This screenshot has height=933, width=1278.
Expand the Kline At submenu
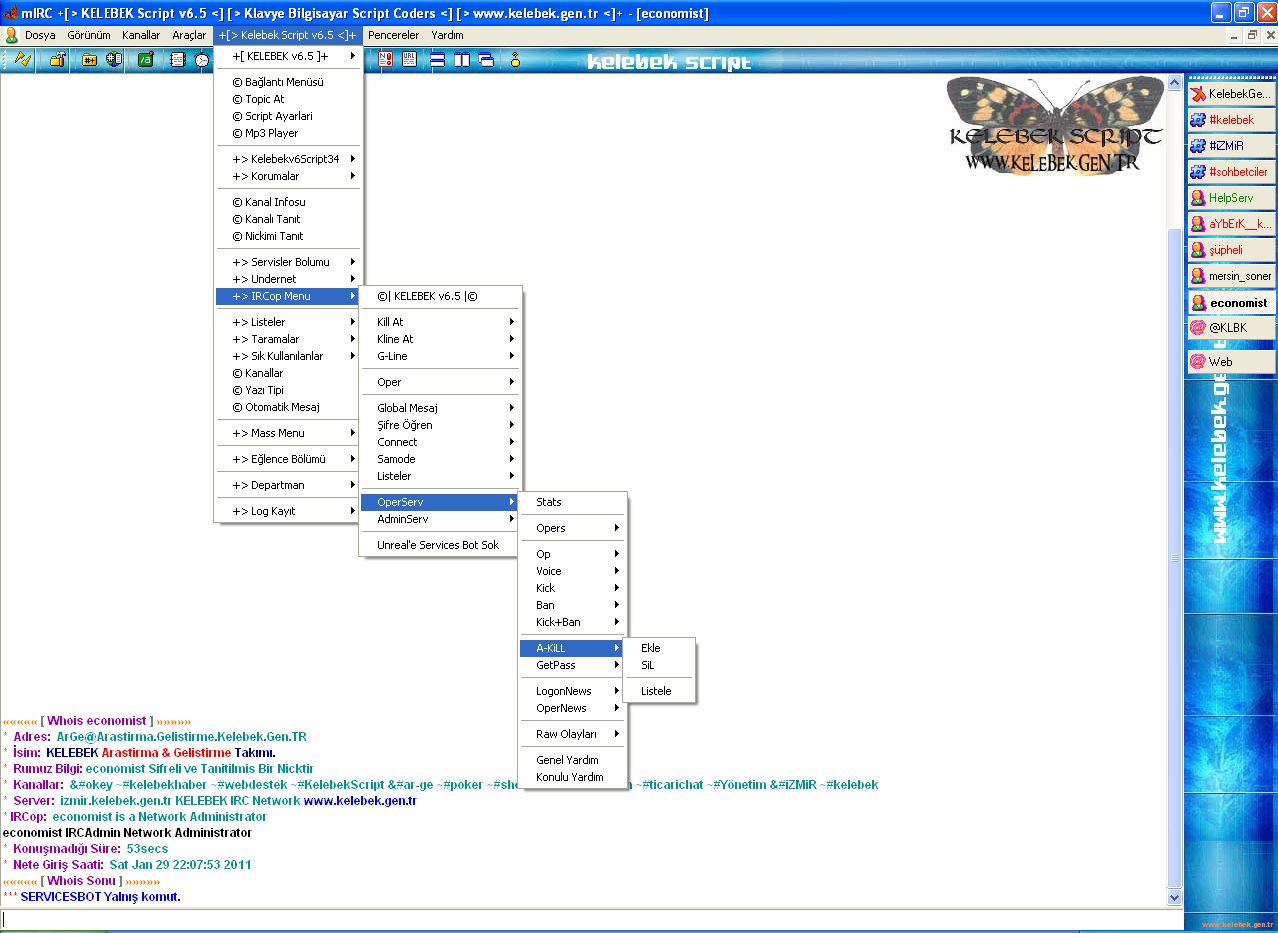pyautogui.click(x=441, y=339)
